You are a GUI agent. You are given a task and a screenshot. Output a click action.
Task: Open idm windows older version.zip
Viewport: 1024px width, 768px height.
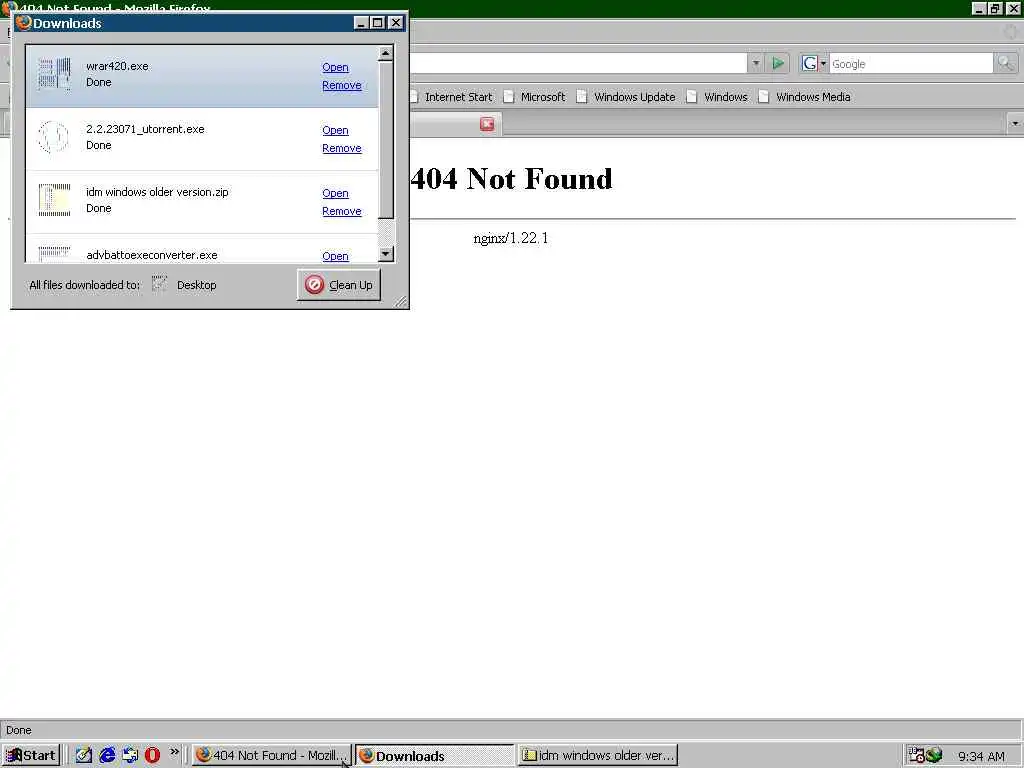[335, 193]
